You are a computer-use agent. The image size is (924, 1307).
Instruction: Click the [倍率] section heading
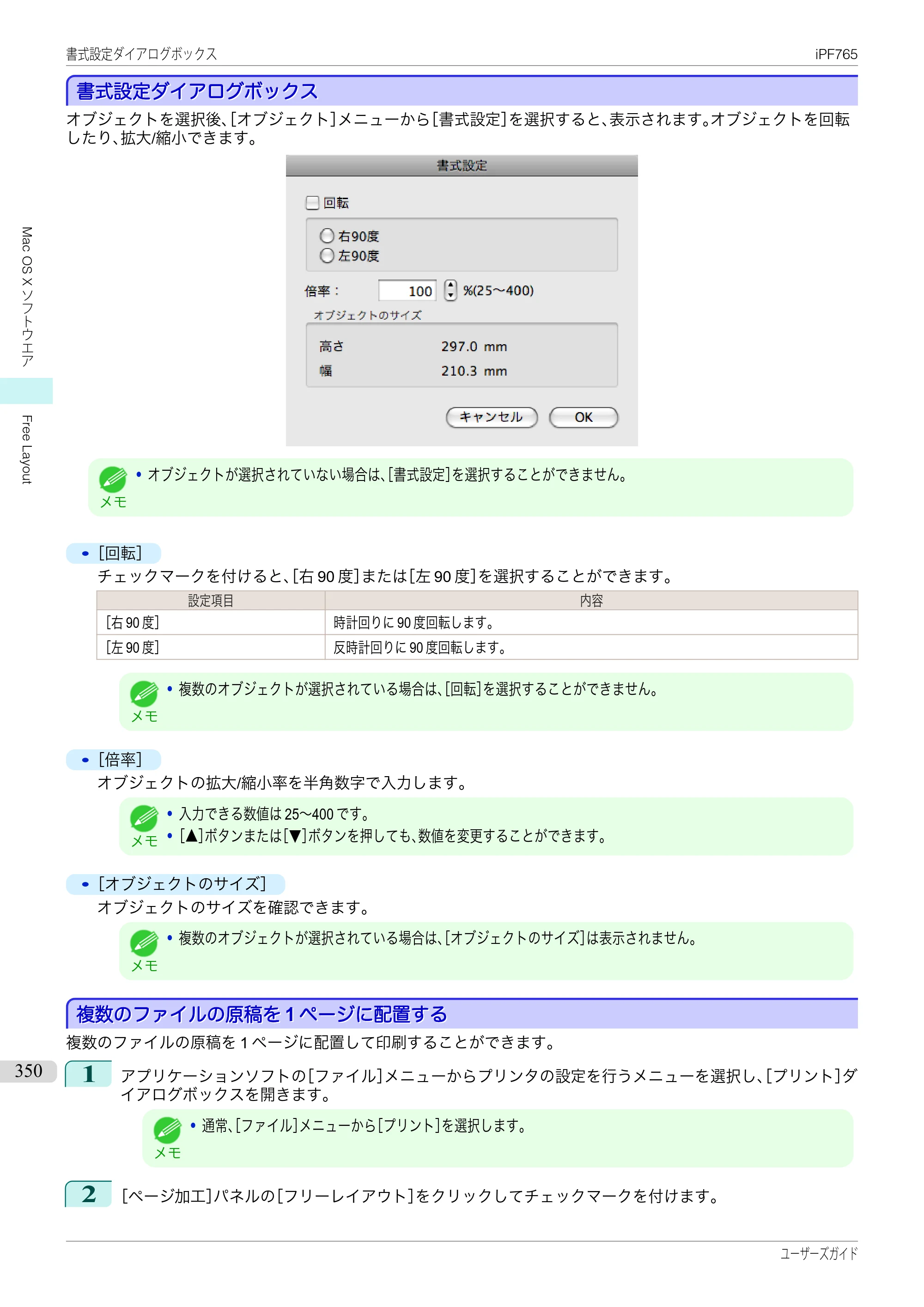[114, 760]
